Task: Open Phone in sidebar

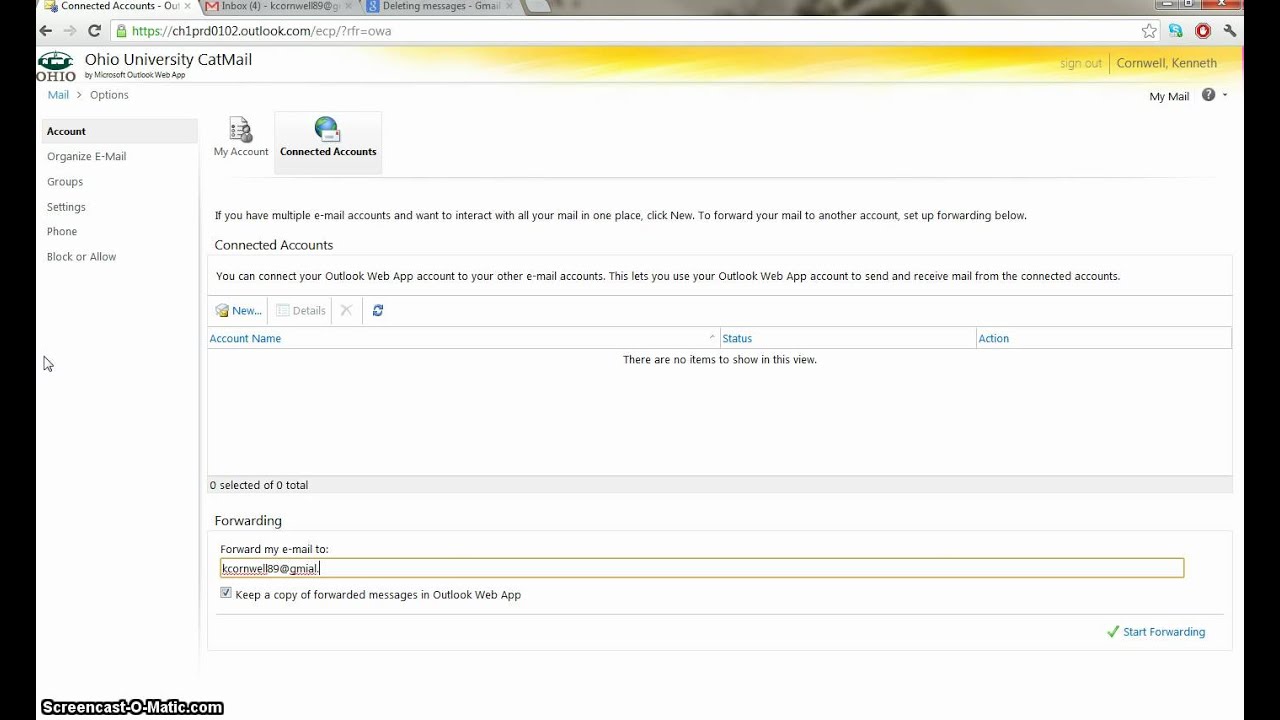Action: (x=62, y=231)
